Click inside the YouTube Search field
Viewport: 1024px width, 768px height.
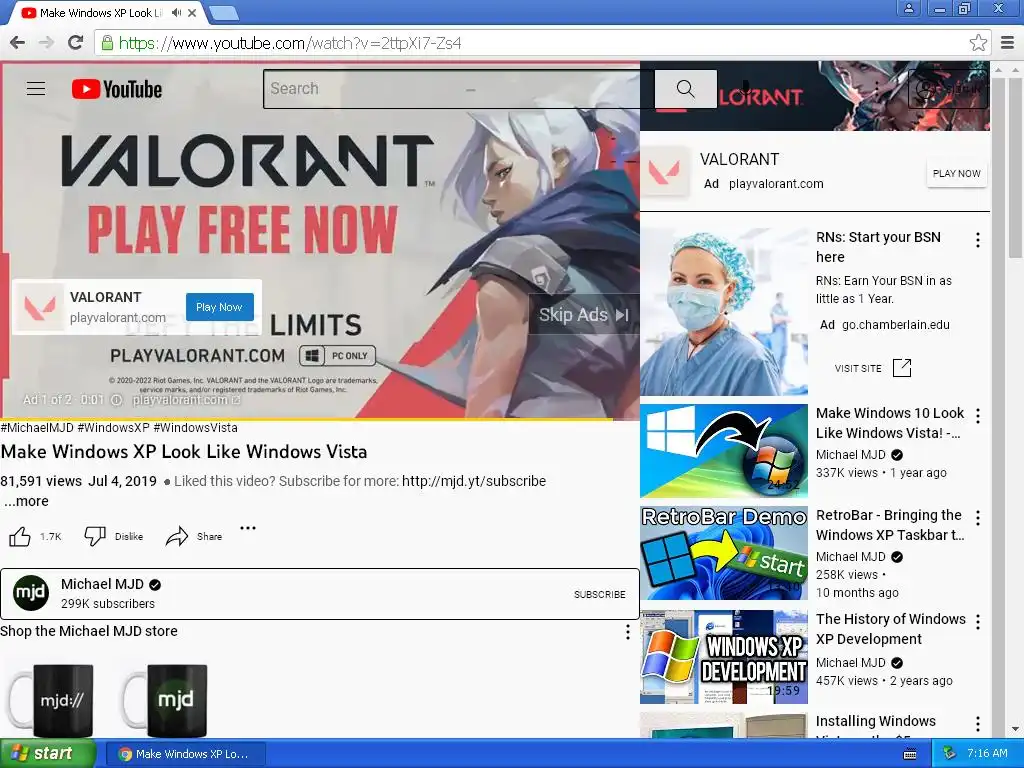tap(457, 89)
